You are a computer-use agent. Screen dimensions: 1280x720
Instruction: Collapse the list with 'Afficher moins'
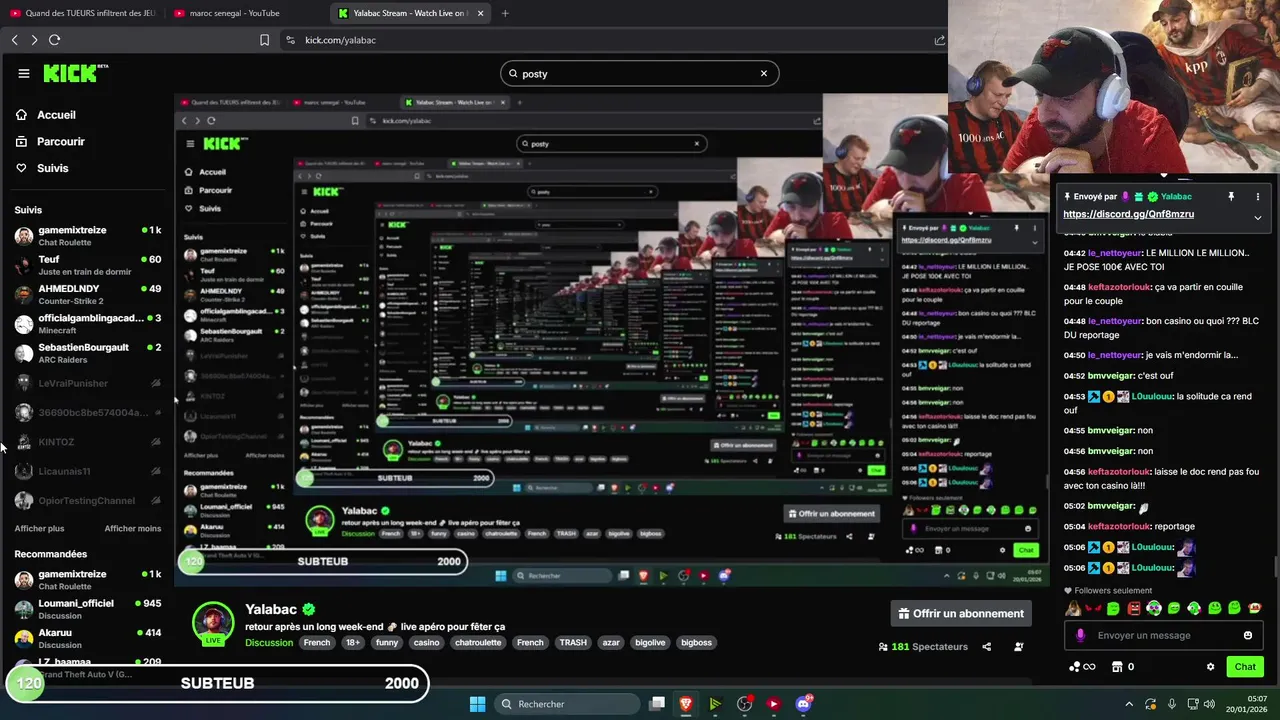click(x=133, y=528)
